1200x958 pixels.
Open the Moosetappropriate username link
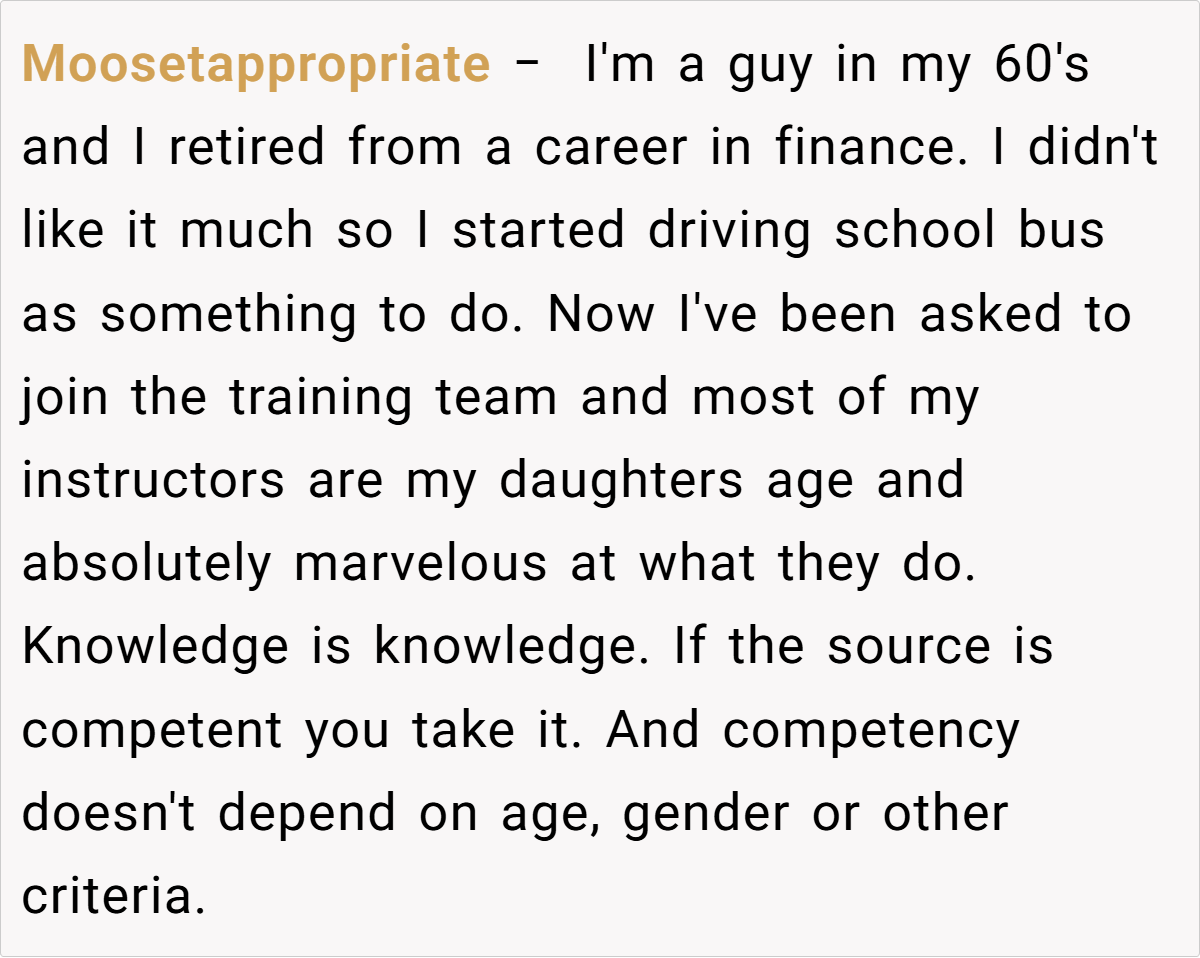click(x=256, y=65)
